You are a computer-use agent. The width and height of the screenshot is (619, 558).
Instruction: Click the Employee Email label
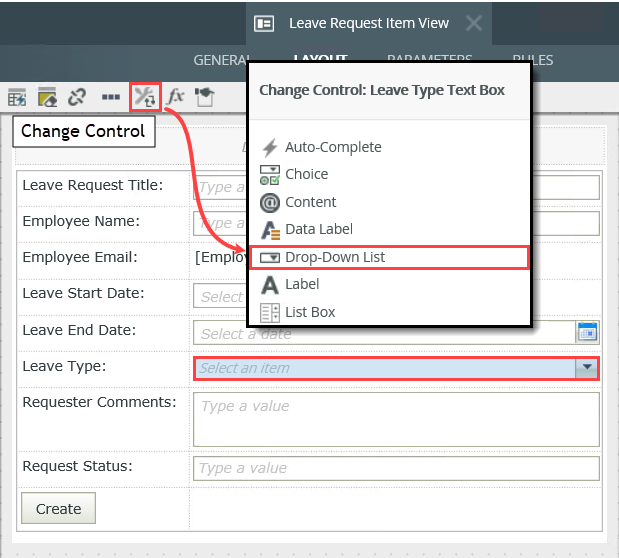click(x=80, y=257)
